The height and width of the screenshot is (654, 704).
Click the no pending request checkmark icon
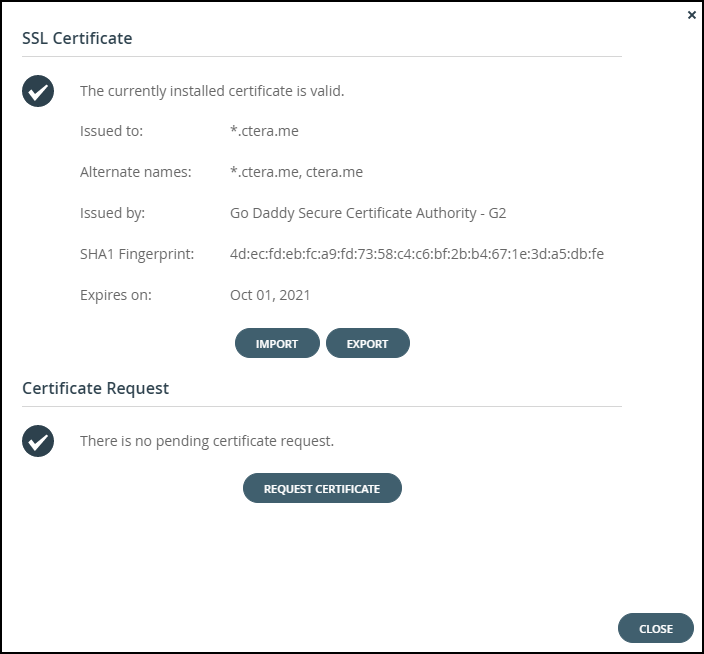[38, 441]
